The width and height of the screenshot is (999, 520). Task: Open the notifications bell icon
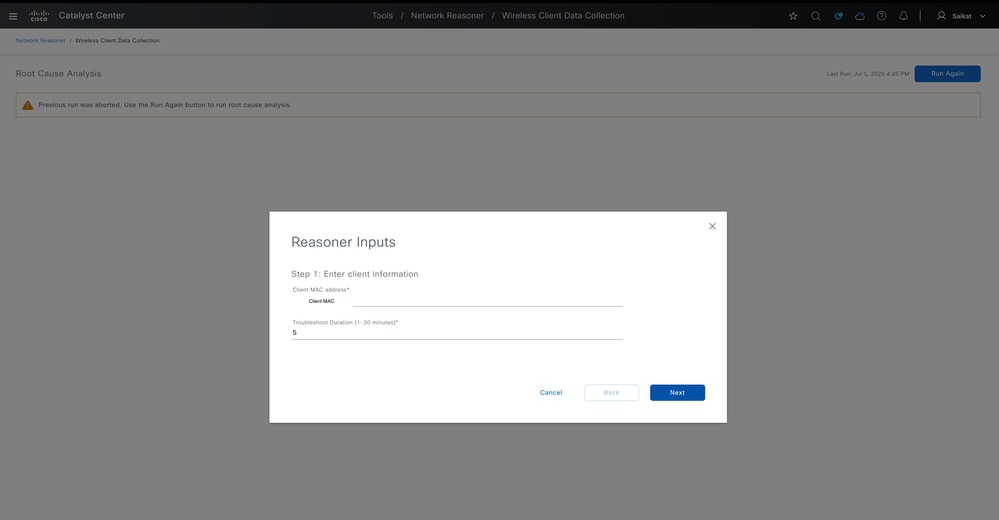tap(903, 16)
